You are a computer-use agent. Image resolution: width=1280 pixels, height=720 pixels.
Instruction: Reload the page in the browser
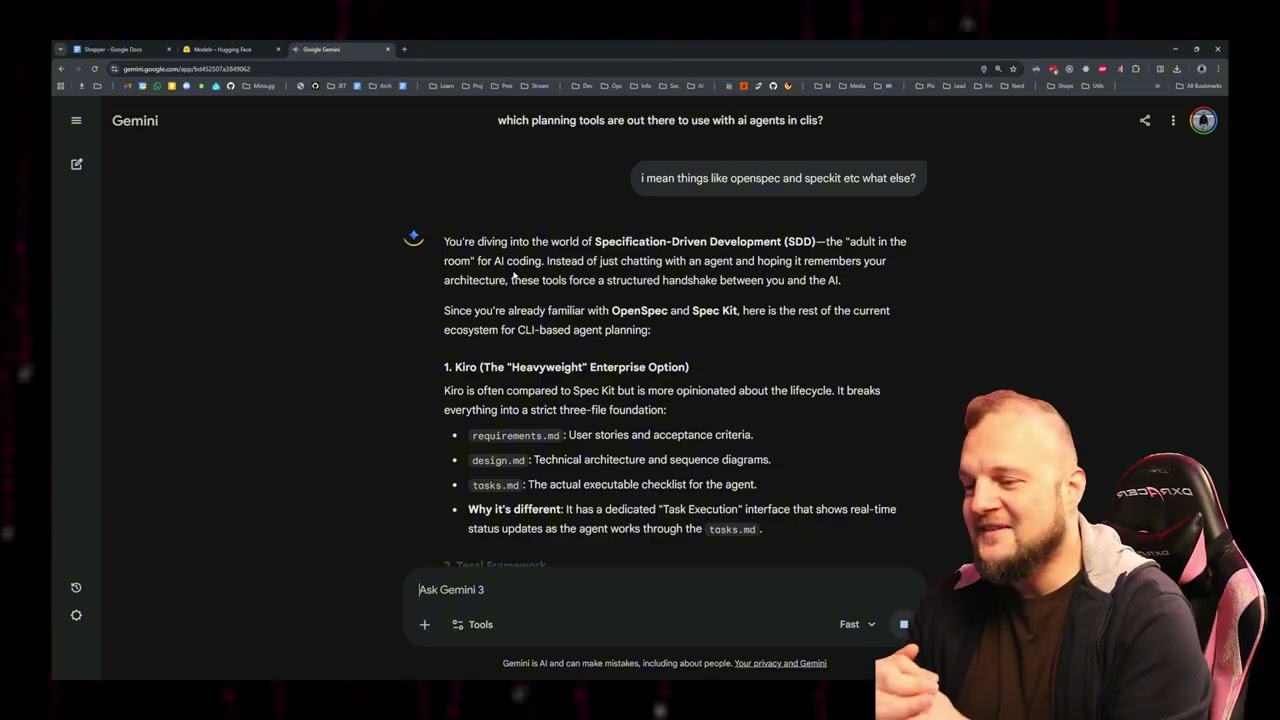pos(94,69)
